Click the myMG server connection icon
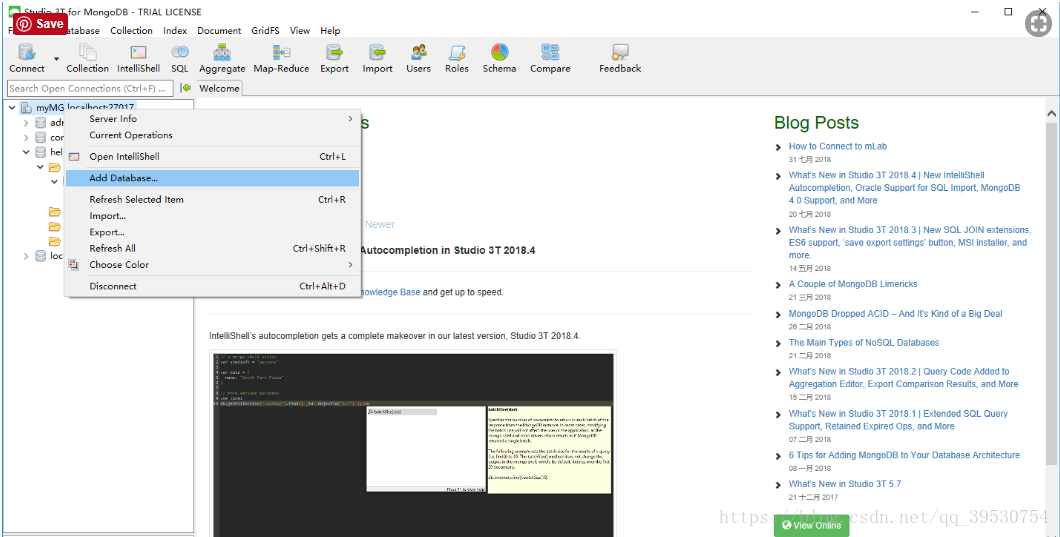This screenshot has height=537, width=1060. (26, 108)
